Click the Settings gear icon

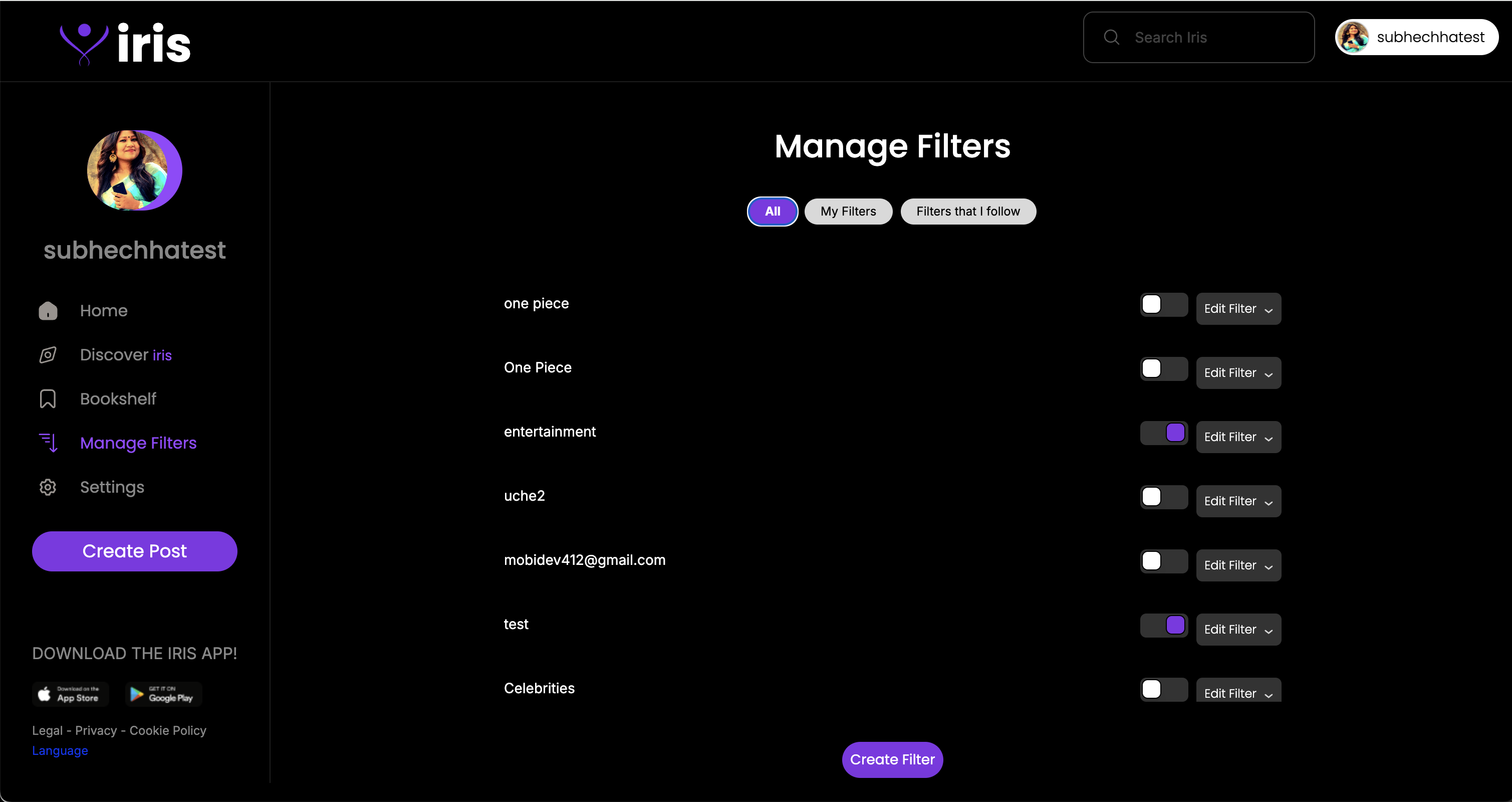48,487
